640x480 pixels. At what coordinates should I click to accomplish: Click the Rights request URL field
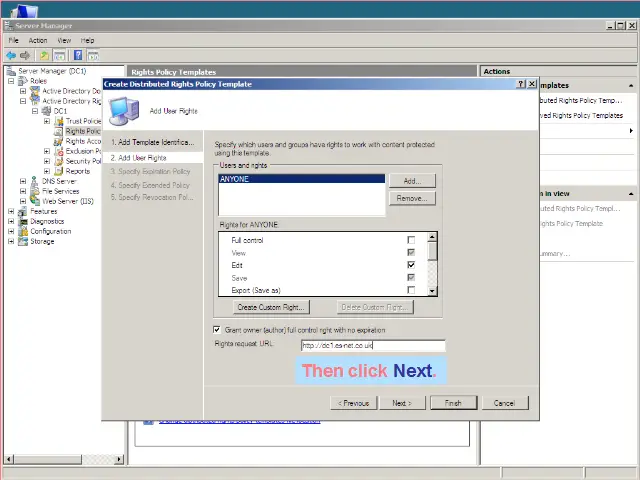pos(373,345)
